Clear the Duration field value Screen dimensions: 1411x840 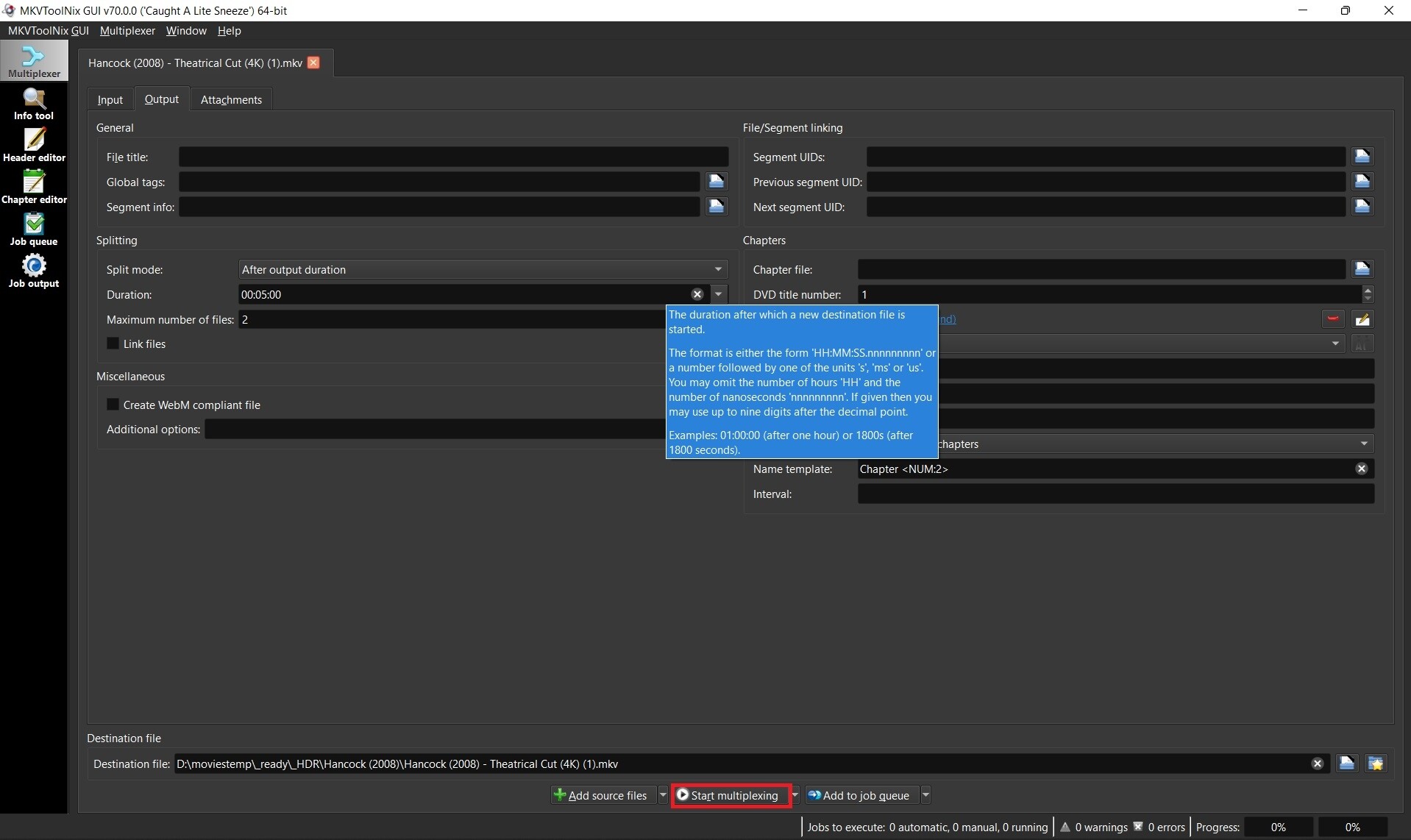click(x=697, y=294)
